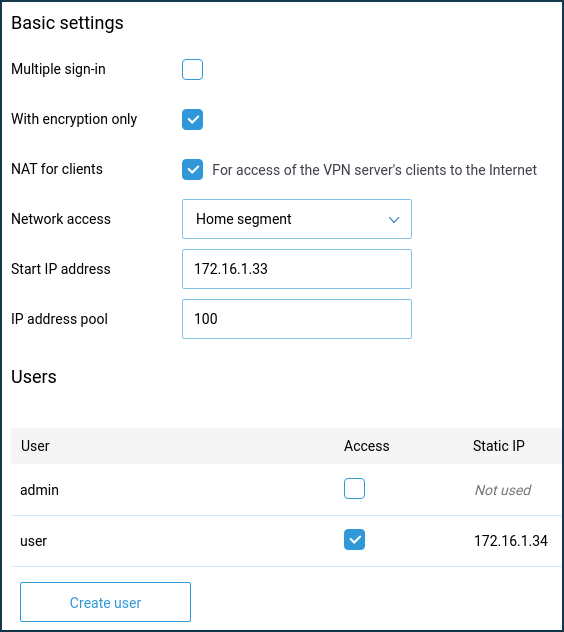This screenshot has height=632, width=564.
Task: Click the With encryption only label
Action: [74, 119]
